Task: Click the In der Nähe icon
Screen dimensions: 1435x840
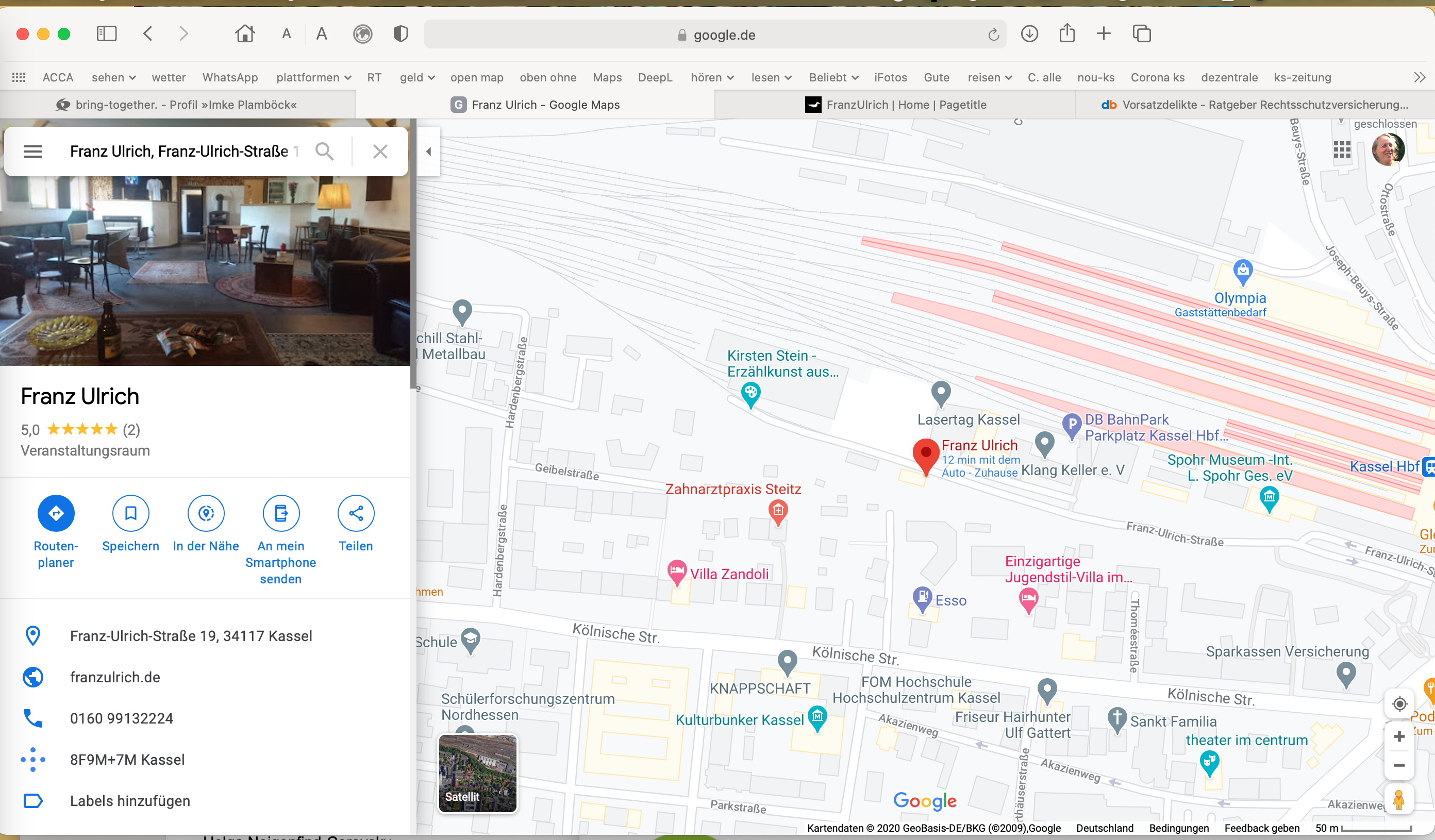Action: point(206,514)
